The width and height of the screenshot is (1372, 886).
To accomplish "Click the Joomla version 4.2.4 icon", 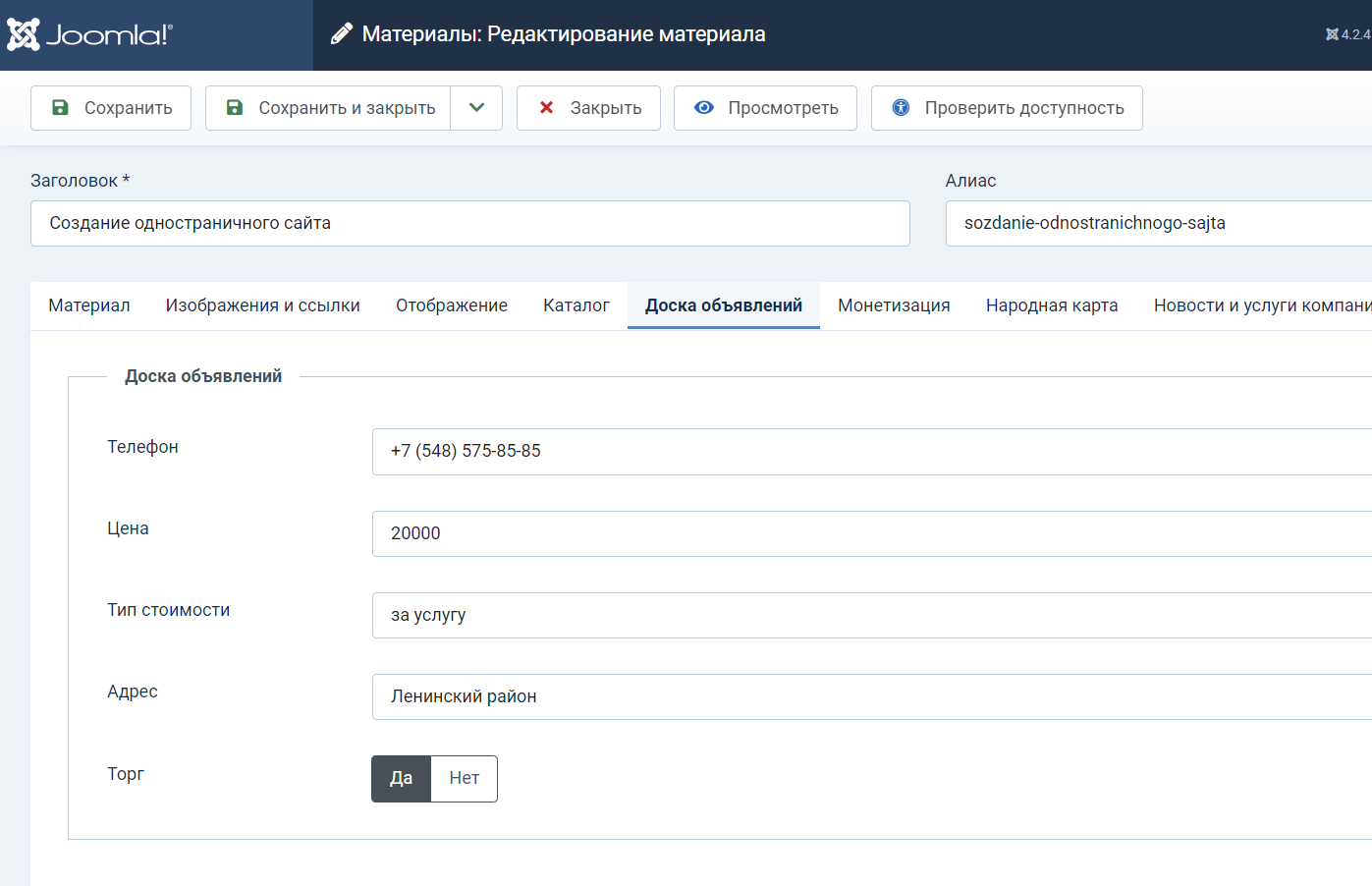I will coord(1332,34).
